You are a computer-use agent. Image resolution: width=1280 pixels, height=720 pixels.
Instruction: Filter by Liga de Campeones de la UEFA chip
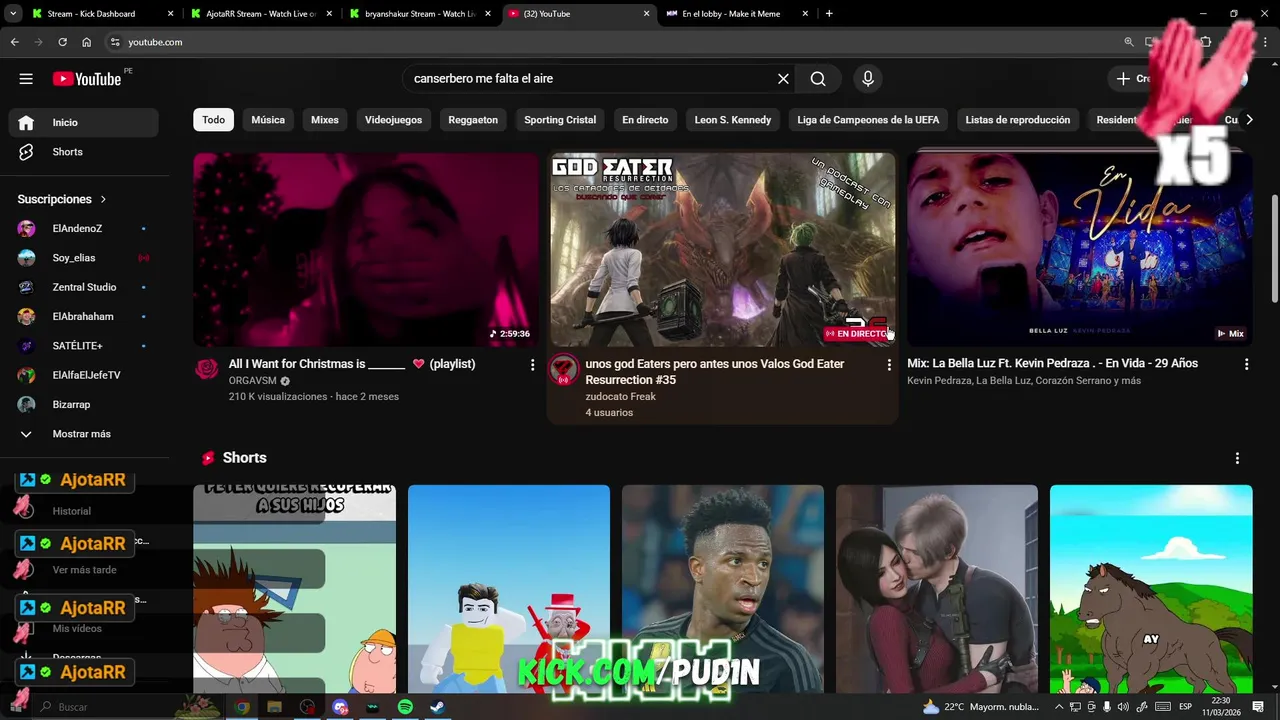click(x=868, y=120)
